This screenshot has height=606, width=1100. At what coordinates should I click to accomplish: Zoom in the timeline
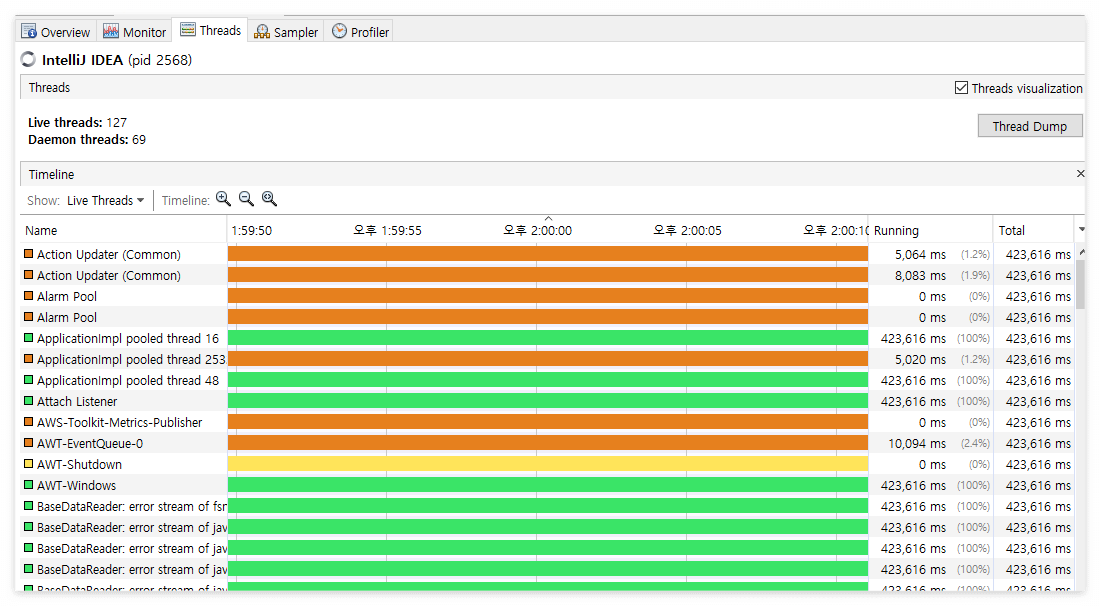(223, 199)
